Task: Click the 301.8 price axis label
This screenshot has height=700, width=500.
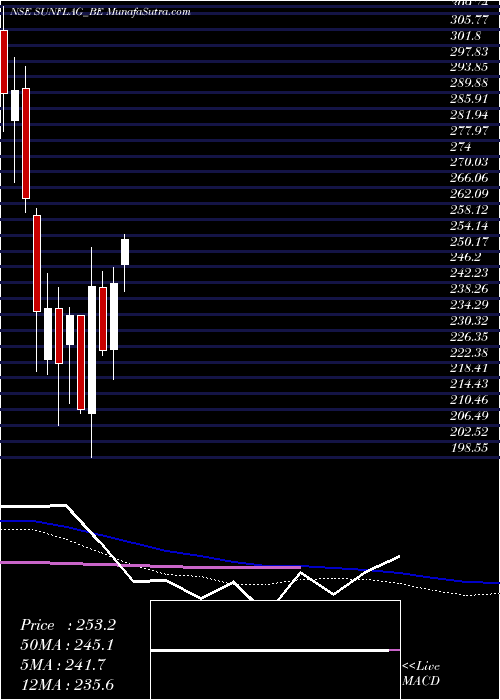Action: (466, 36)
